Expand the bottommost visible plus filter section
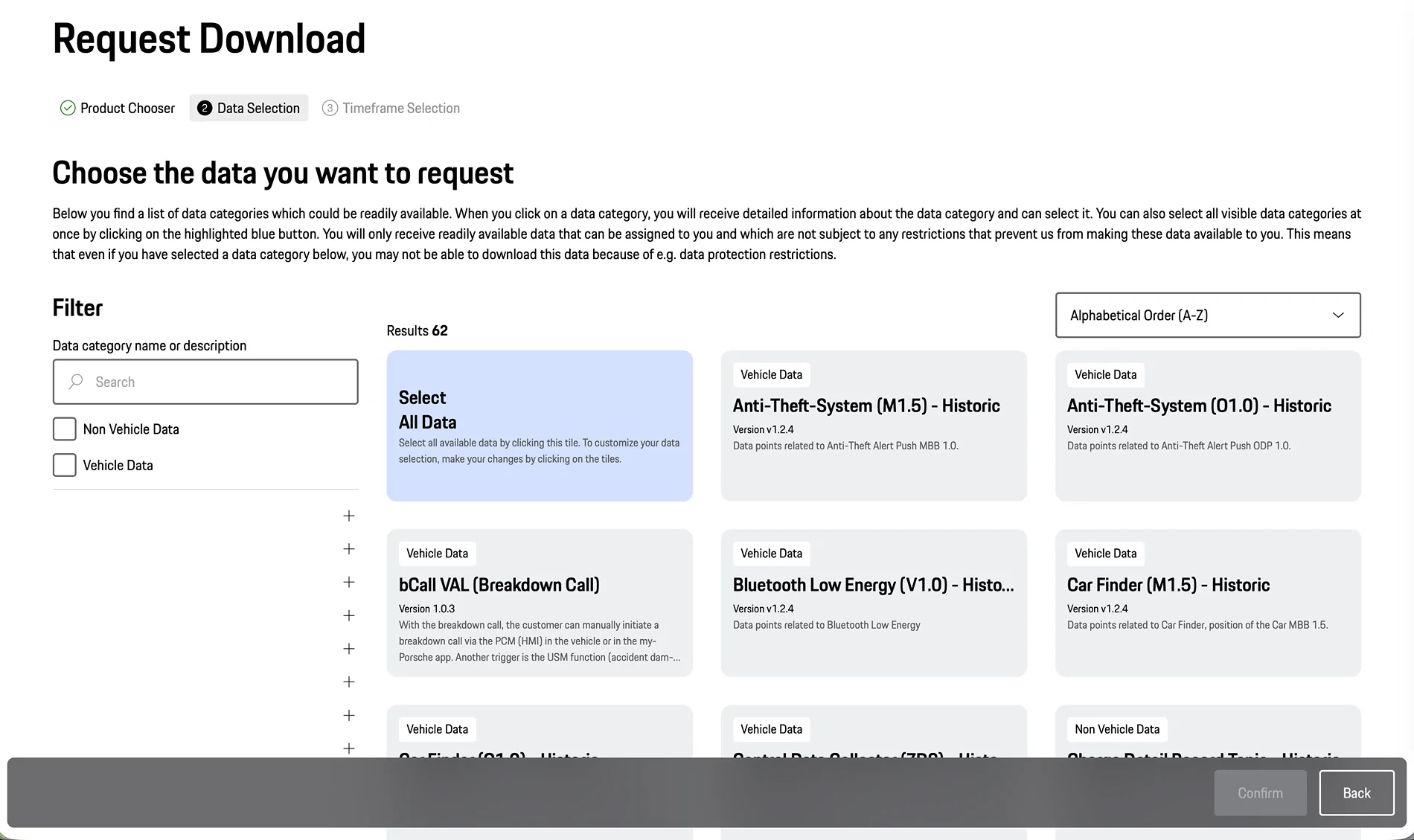1414x840 pixels. tap(348, 748)
